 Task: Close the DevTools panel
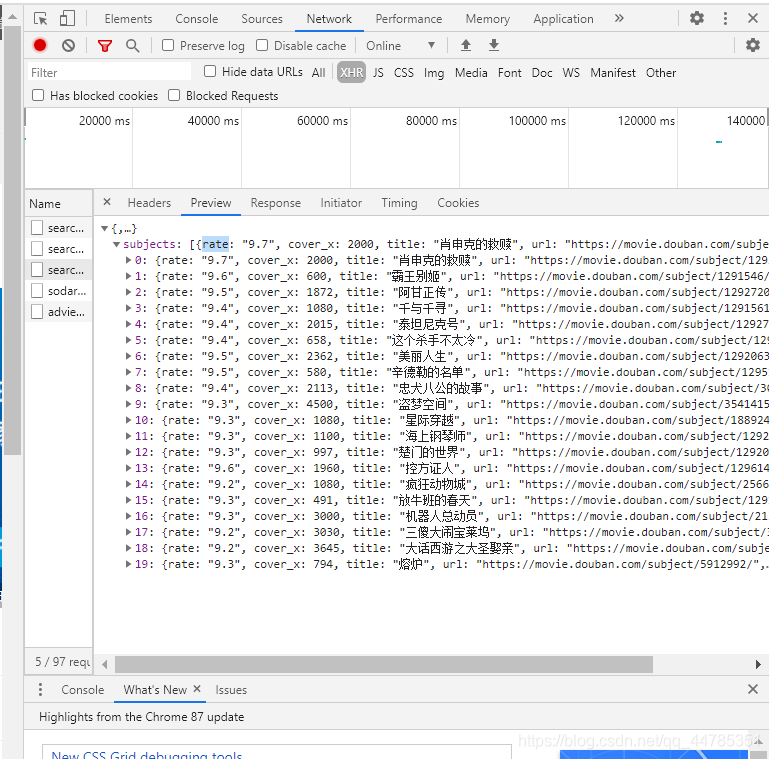point(753,19)
